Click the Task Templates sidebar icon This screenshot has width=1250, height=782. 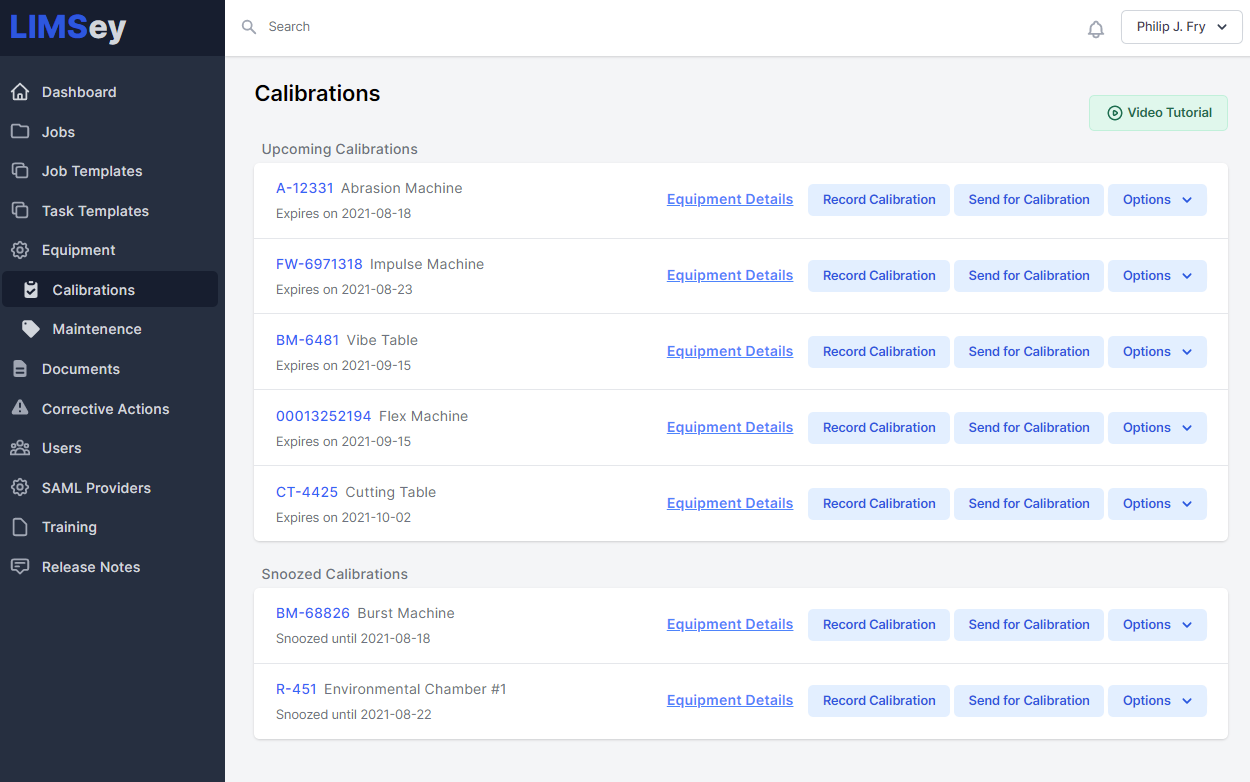click(x=20, y=210)
